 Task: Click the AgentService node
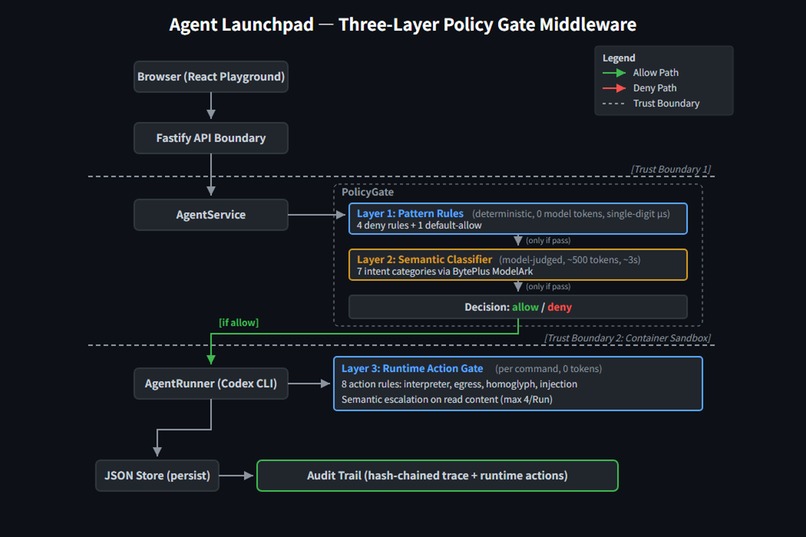[x=211, y=214]
